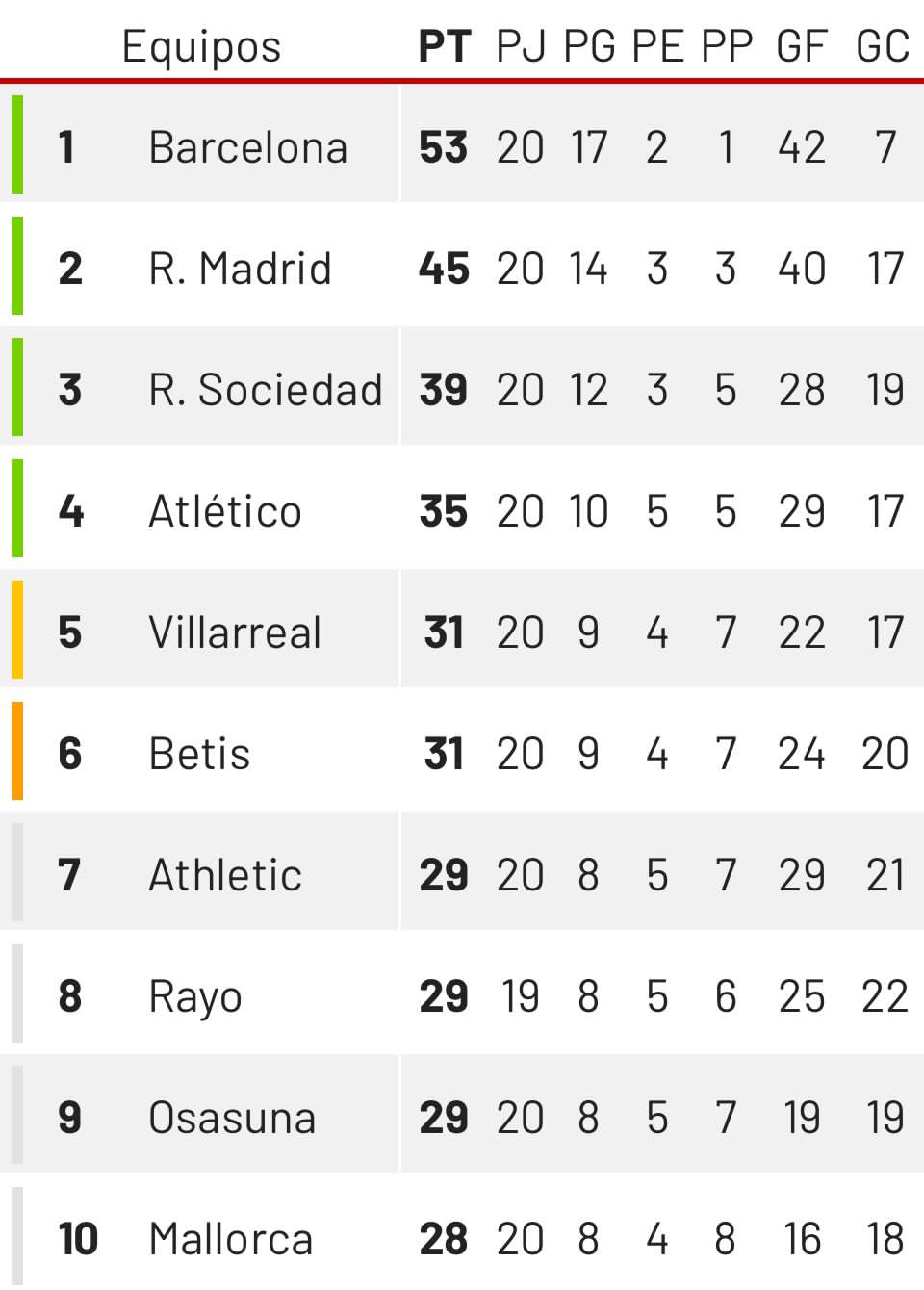
Task: Sort by the PT points column header
Action: [x=444, y=46]
